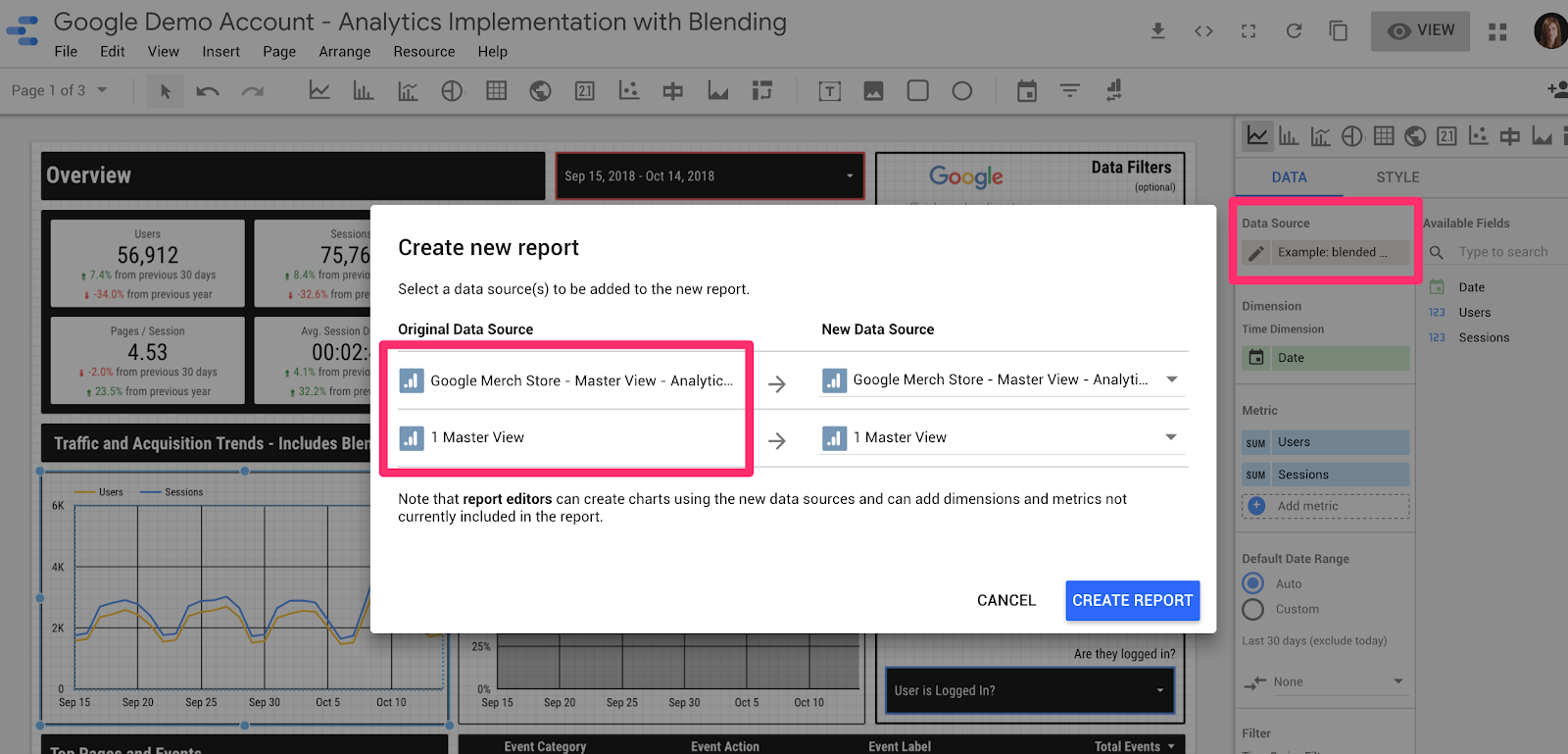Screen dimensions: 1568x754
Task: Select the rectangle shape tool
Action: point(918,91)
